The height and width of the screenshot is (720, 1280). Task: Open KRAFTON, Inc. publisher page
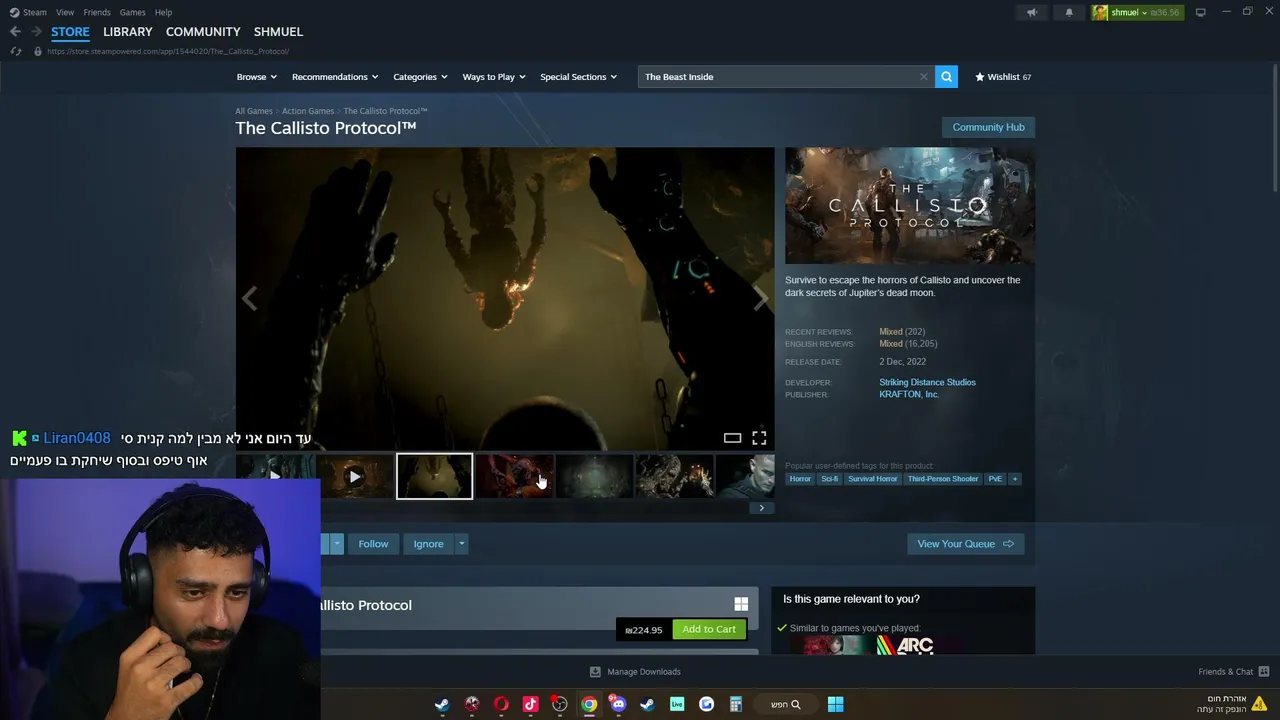[909, 395]
